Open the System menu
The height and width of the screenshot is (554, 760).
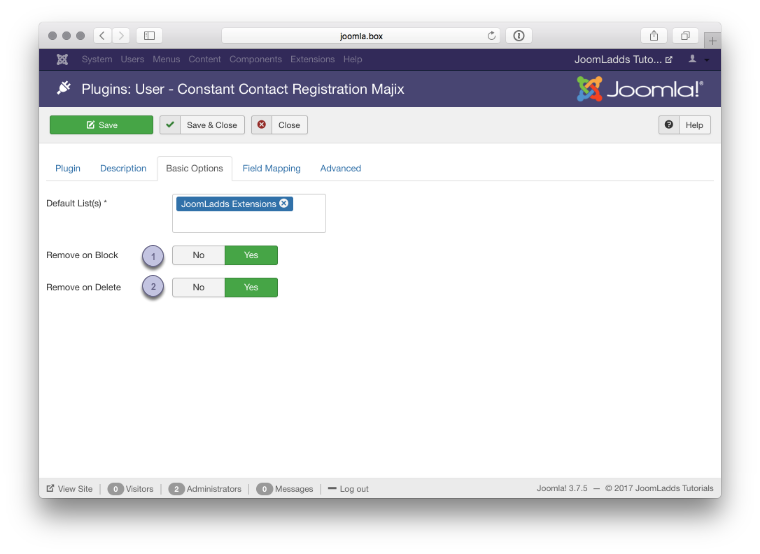point(96,59)
